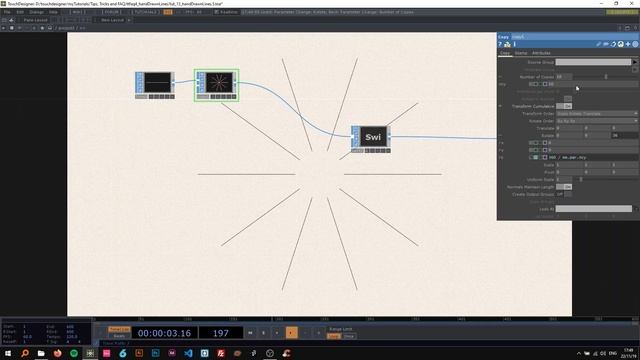Open Photoshop from taskbar
The image size is (640, 360).
click(156, 353)
